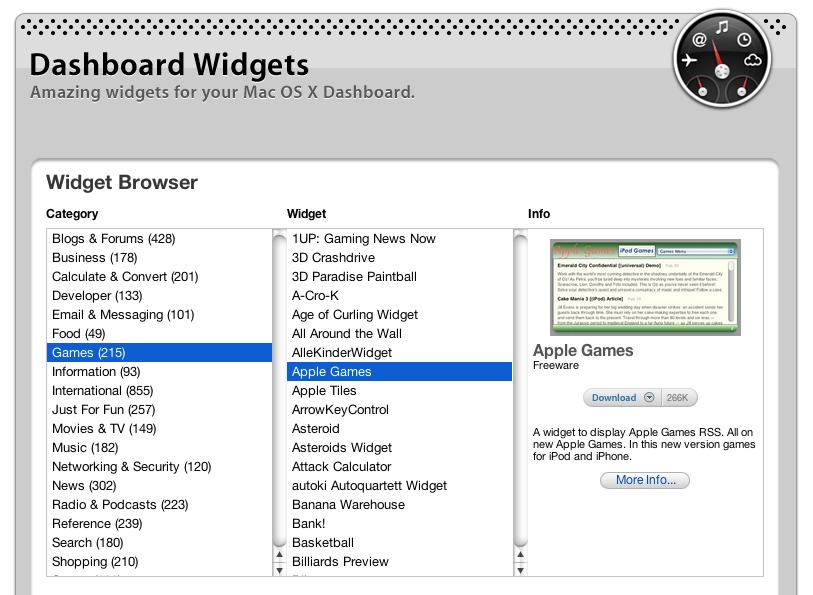This screenshot has height=595, width=813.
Task: Pick the News (302) category
Action: [x=159, y=486]
